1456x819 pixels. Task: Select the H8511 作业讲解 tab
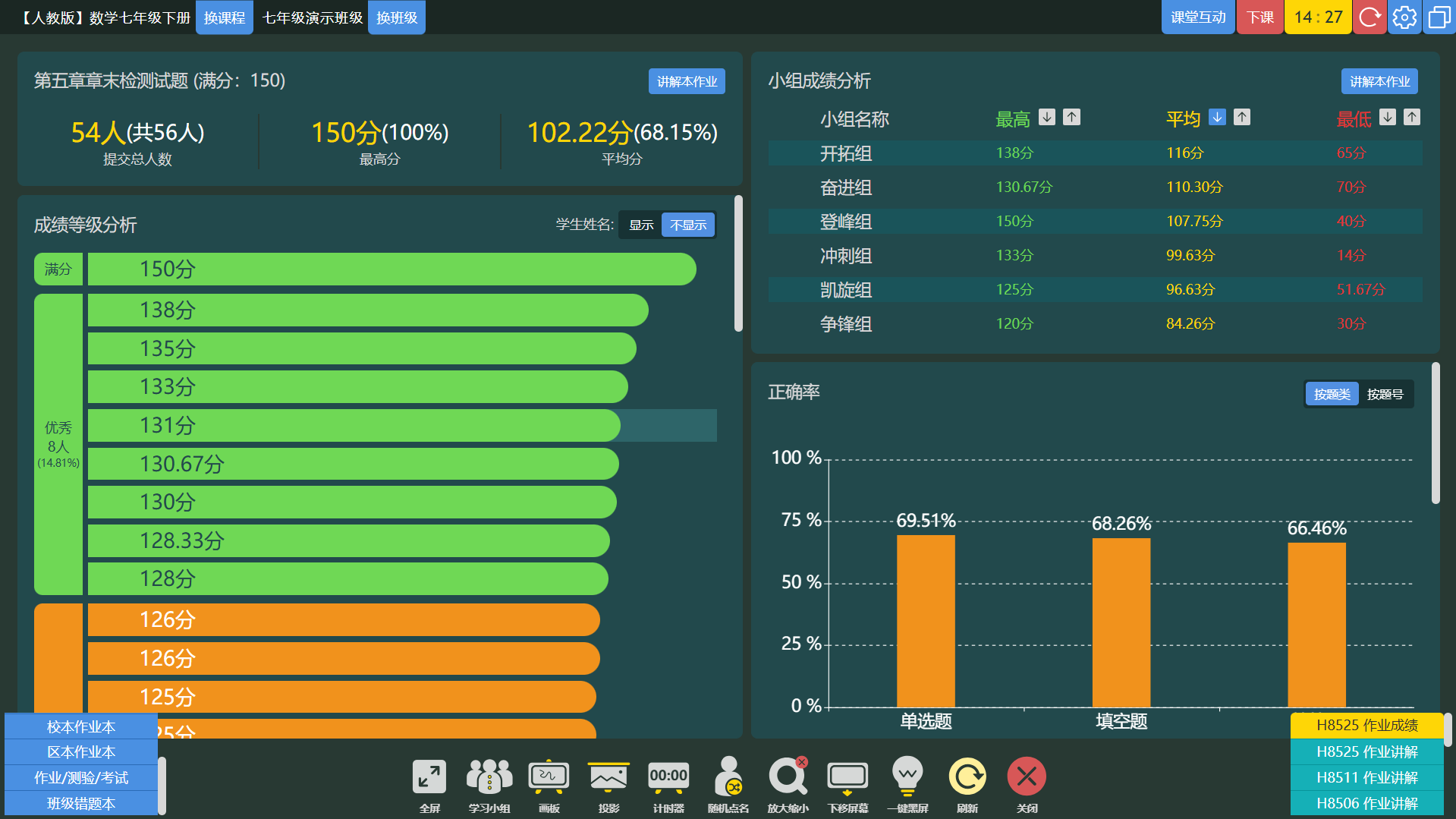click(1366, 778)
